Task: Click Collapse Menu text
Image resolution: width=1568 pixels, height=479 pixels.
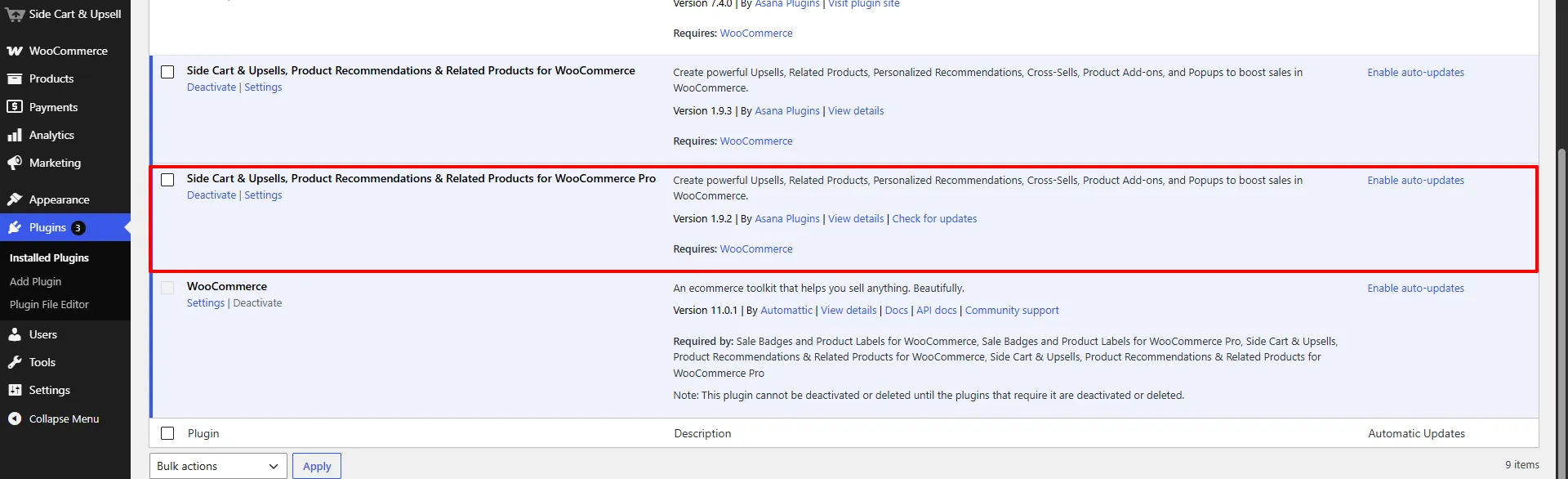Action: [x=64, y=419]
